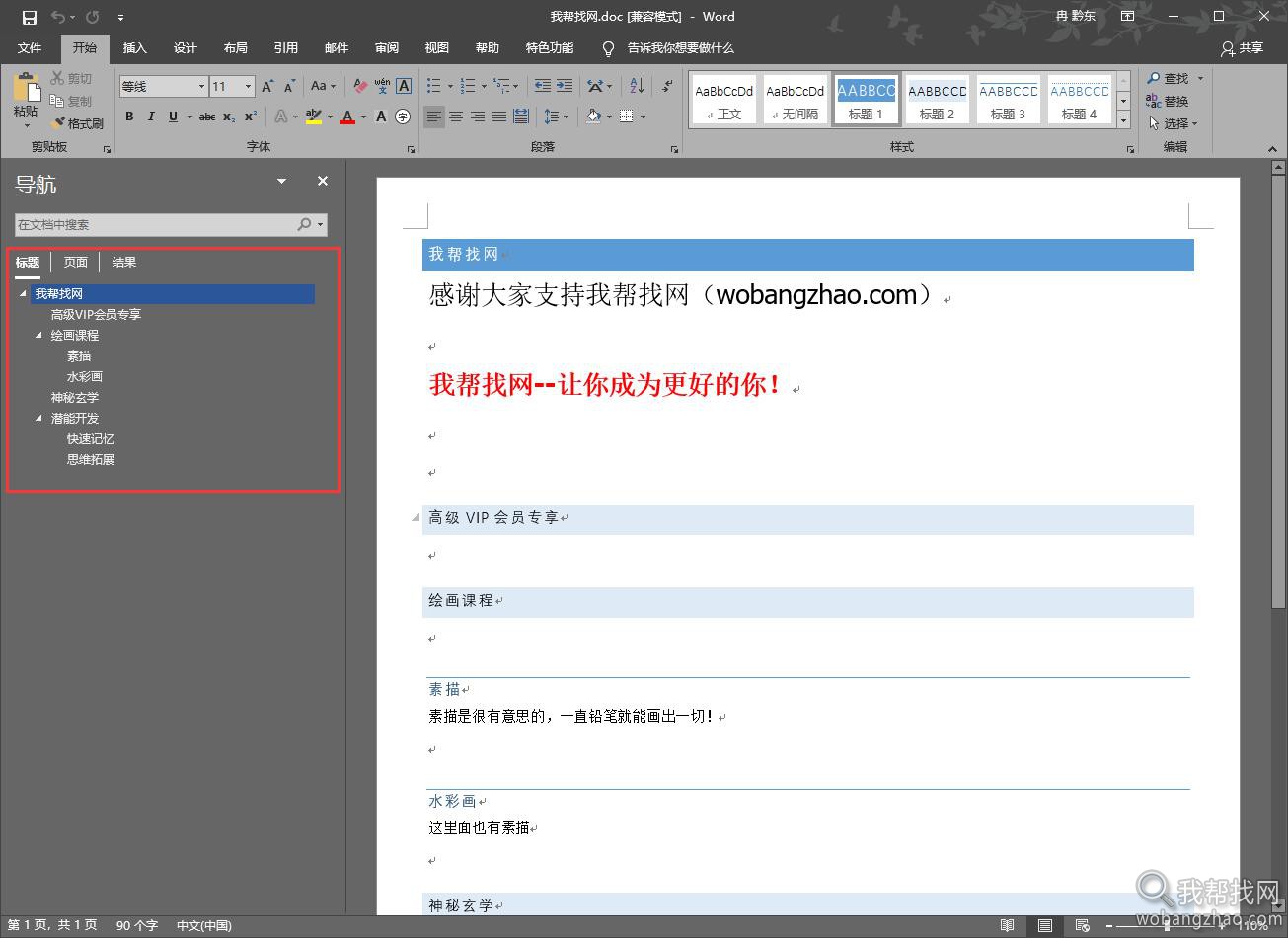Toggle underline formatting
This screenshot has height=938, width=1288.
173,117
